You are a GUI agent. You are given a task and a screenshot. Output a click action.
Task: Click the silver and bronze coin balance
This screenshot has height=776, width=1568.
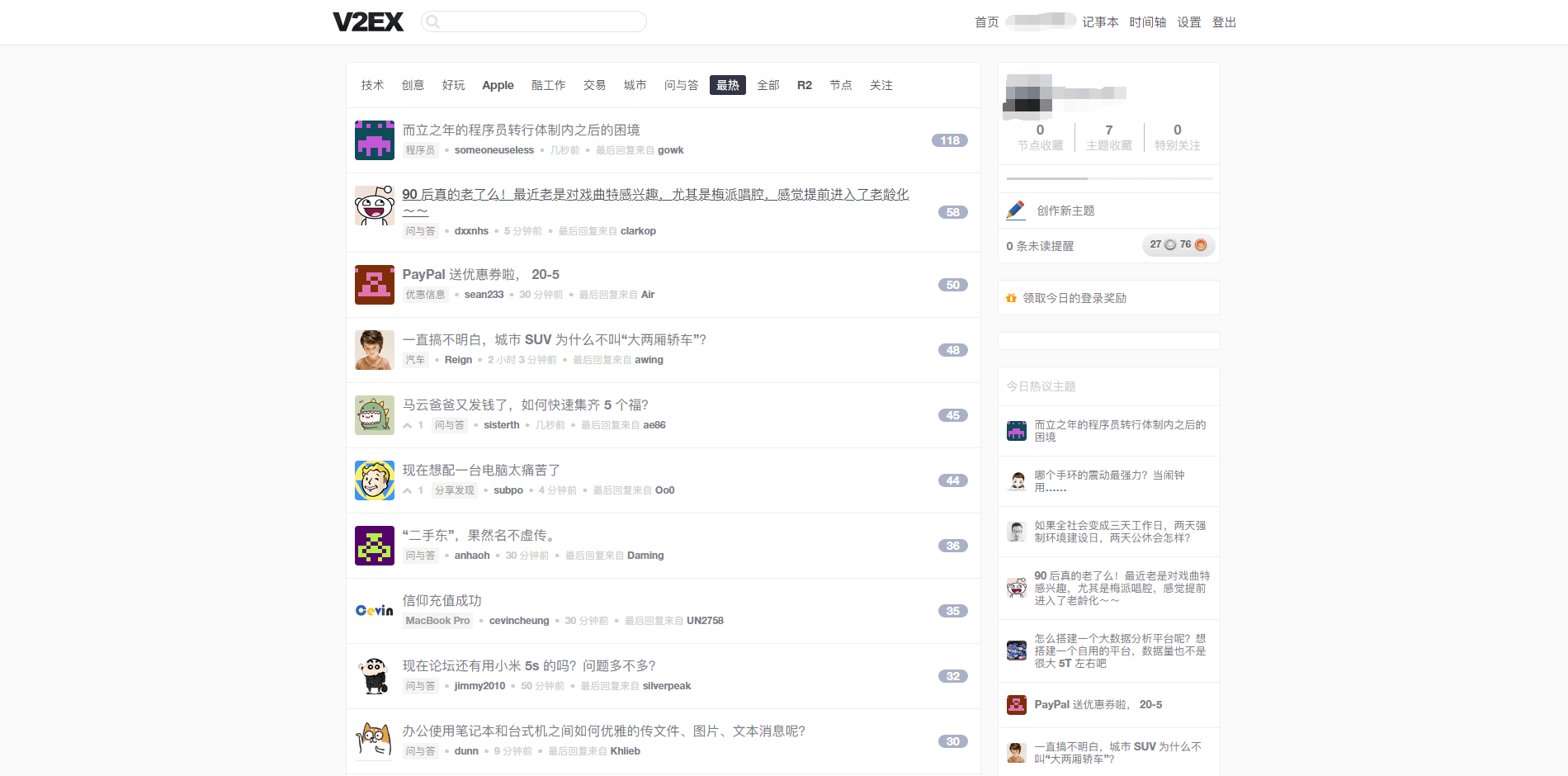[x=1178, y=245]
